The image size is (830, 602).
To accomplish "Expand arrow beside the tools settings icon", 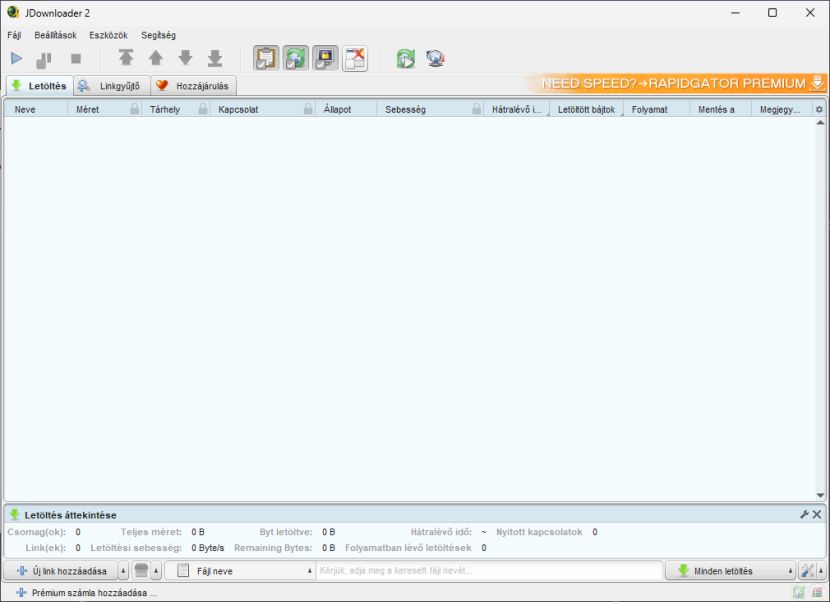I will [x=821, y=571].
